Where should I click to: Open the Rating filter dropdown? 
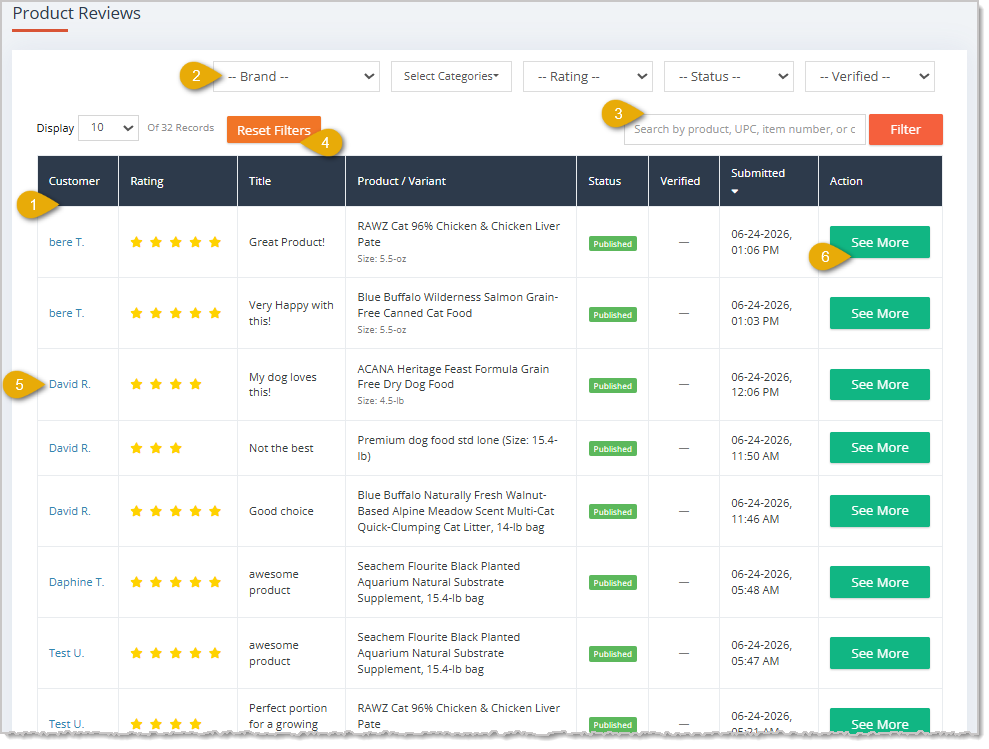pyautogui.click(x=587, y=76)
